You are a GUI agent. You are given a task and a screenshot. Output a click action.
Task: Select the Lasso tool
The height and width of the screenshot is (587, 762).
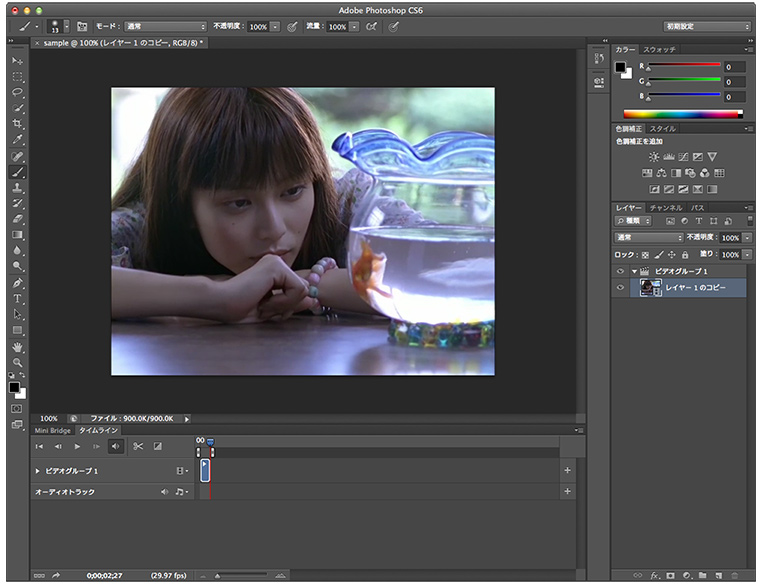(x=17, y=92)
